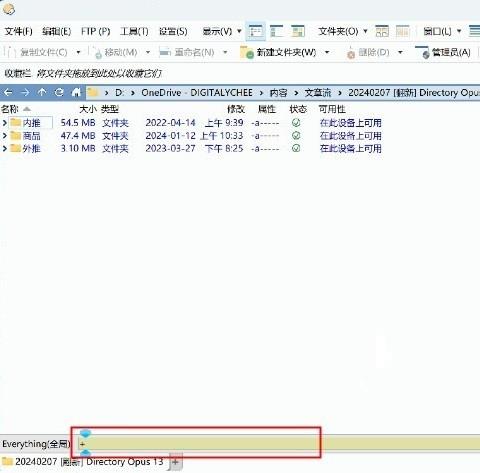This screenshot has width=480, height=473.
Task: Expand the 删除(D) dropdown arrow
Action: coord(400,52)
